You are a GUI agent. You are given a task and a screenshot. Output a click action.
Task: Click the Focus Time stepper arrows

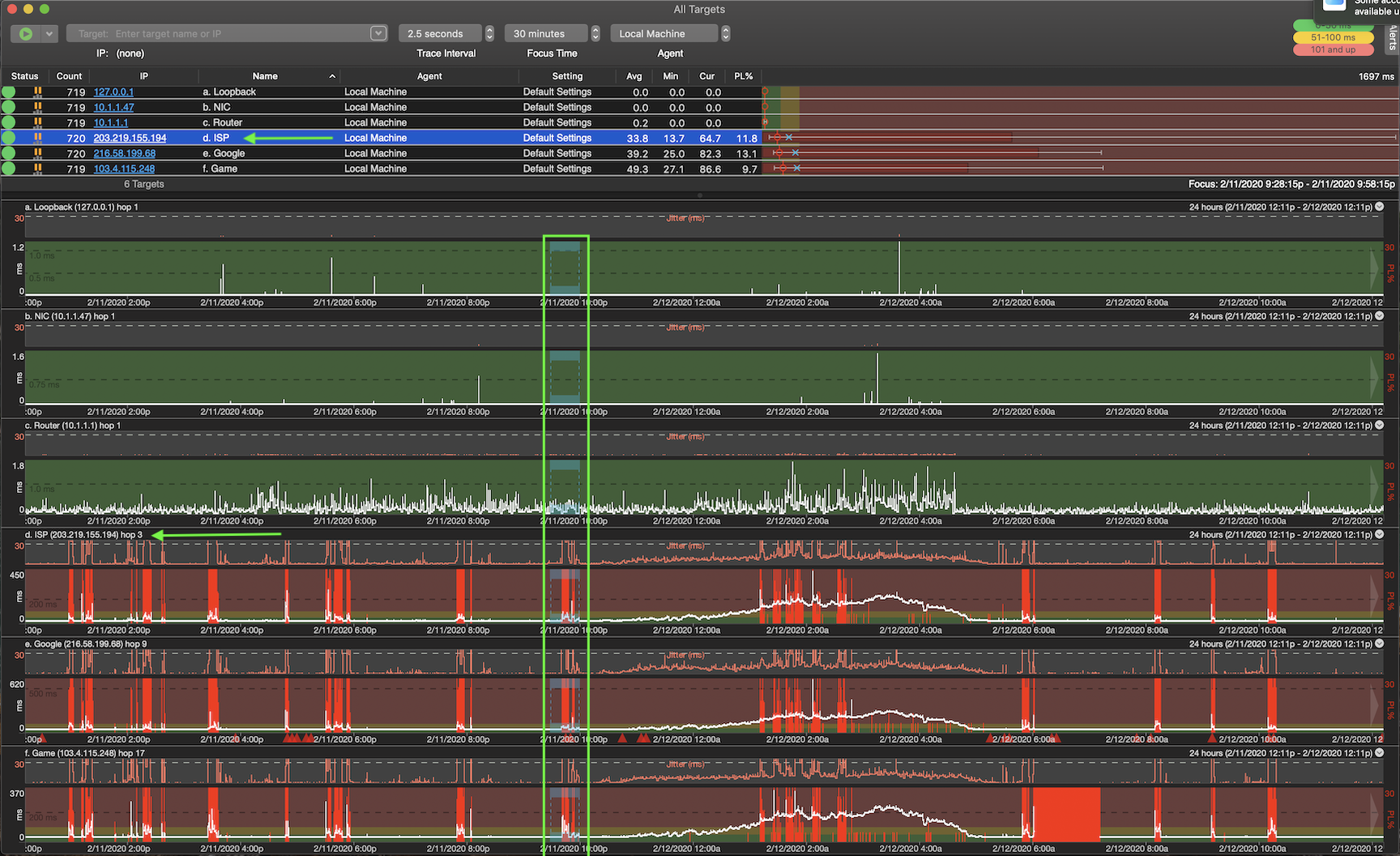coord(595,33)
